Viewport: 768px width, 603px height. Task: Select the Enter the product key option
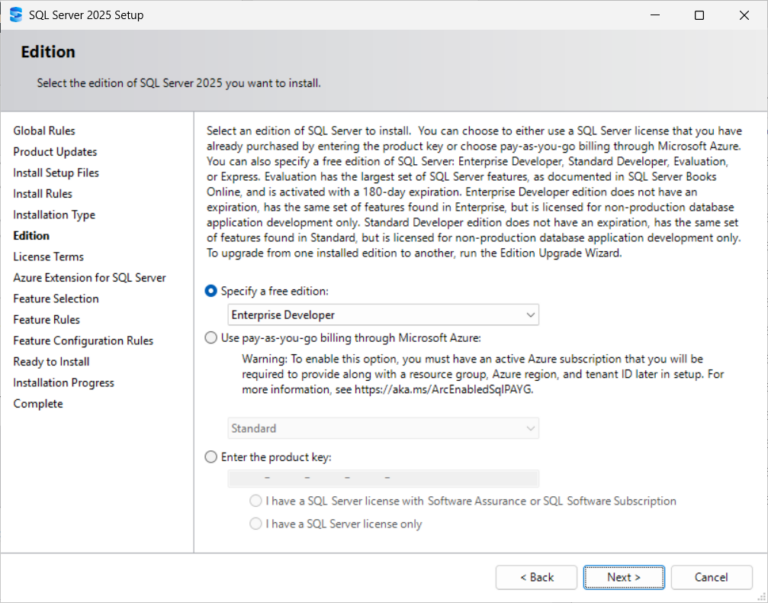211,457
